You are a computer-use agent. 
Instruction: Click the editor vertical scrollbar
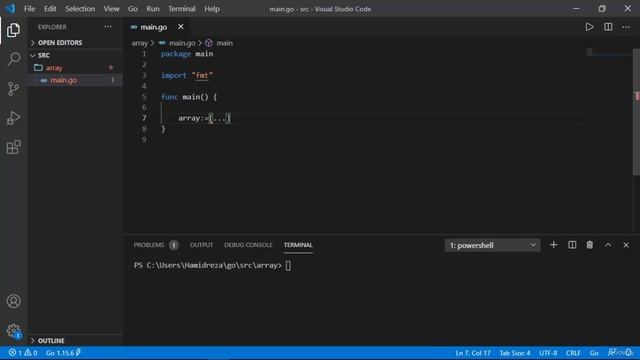coord(636,112)
